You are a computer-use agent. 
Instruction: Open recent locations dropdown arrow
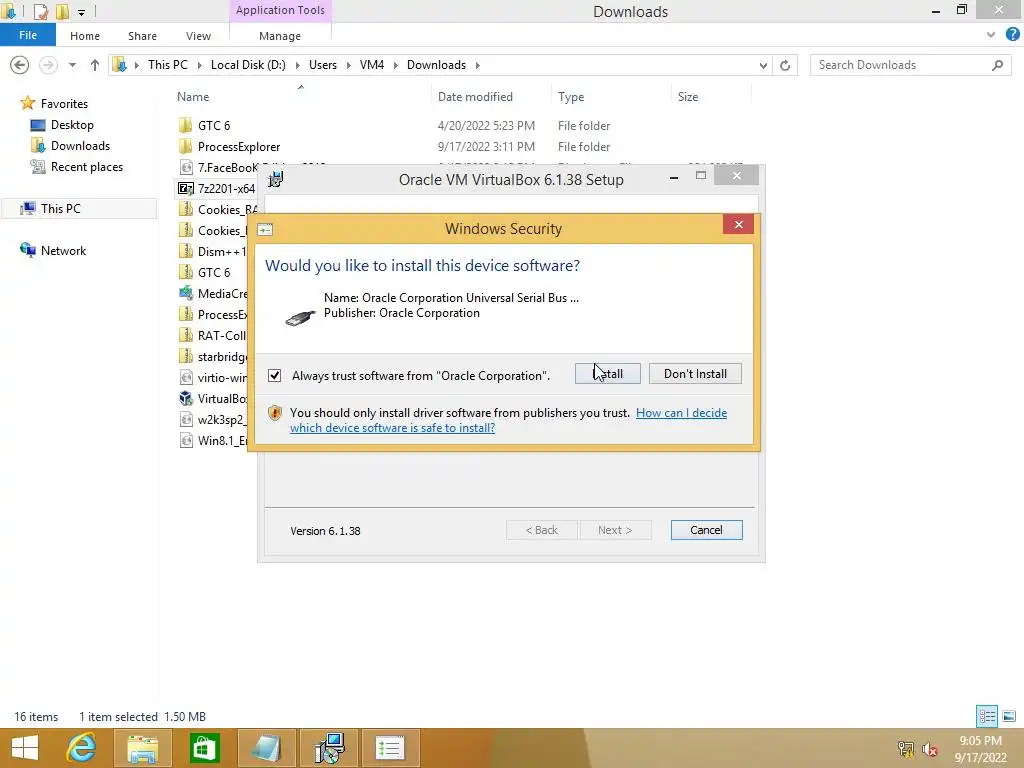(x=72, y=65)
